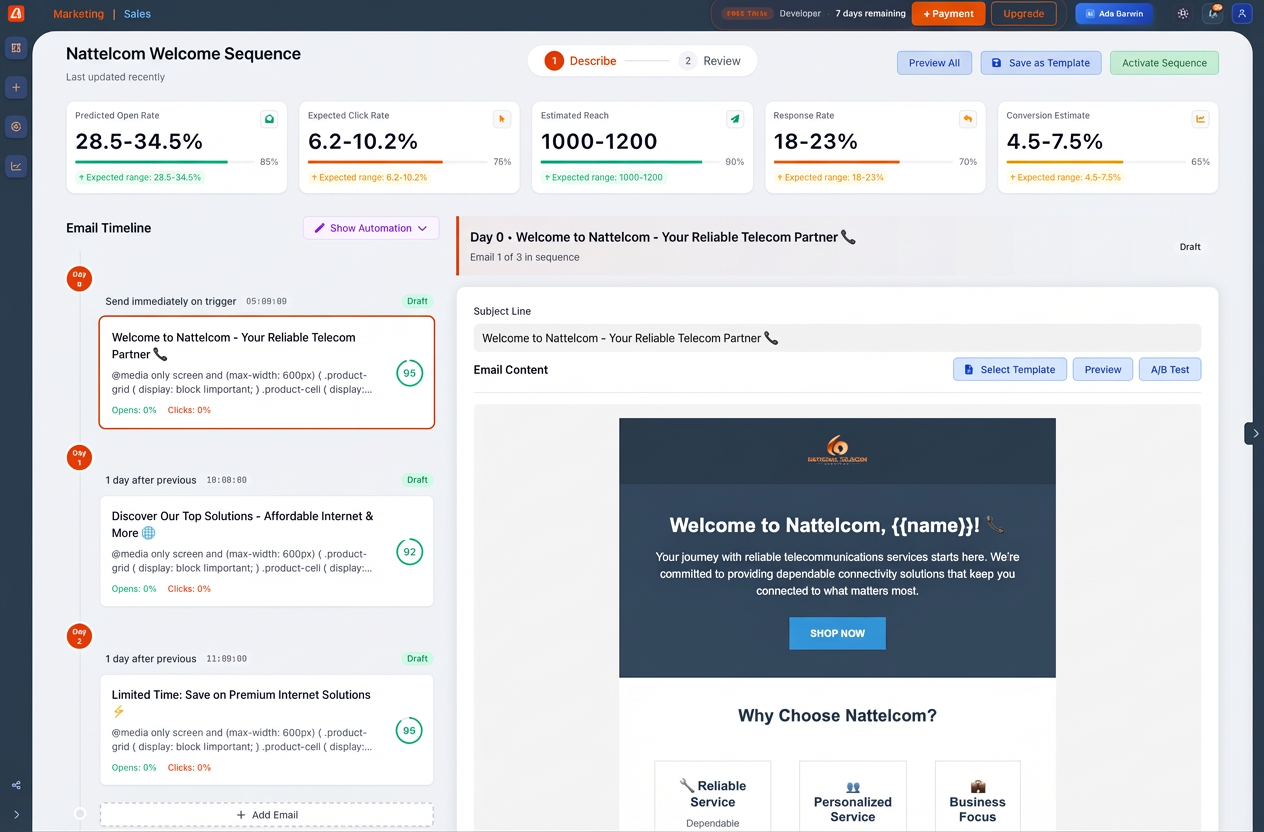Click the share icon at sidebar bottom

point(16,785)
